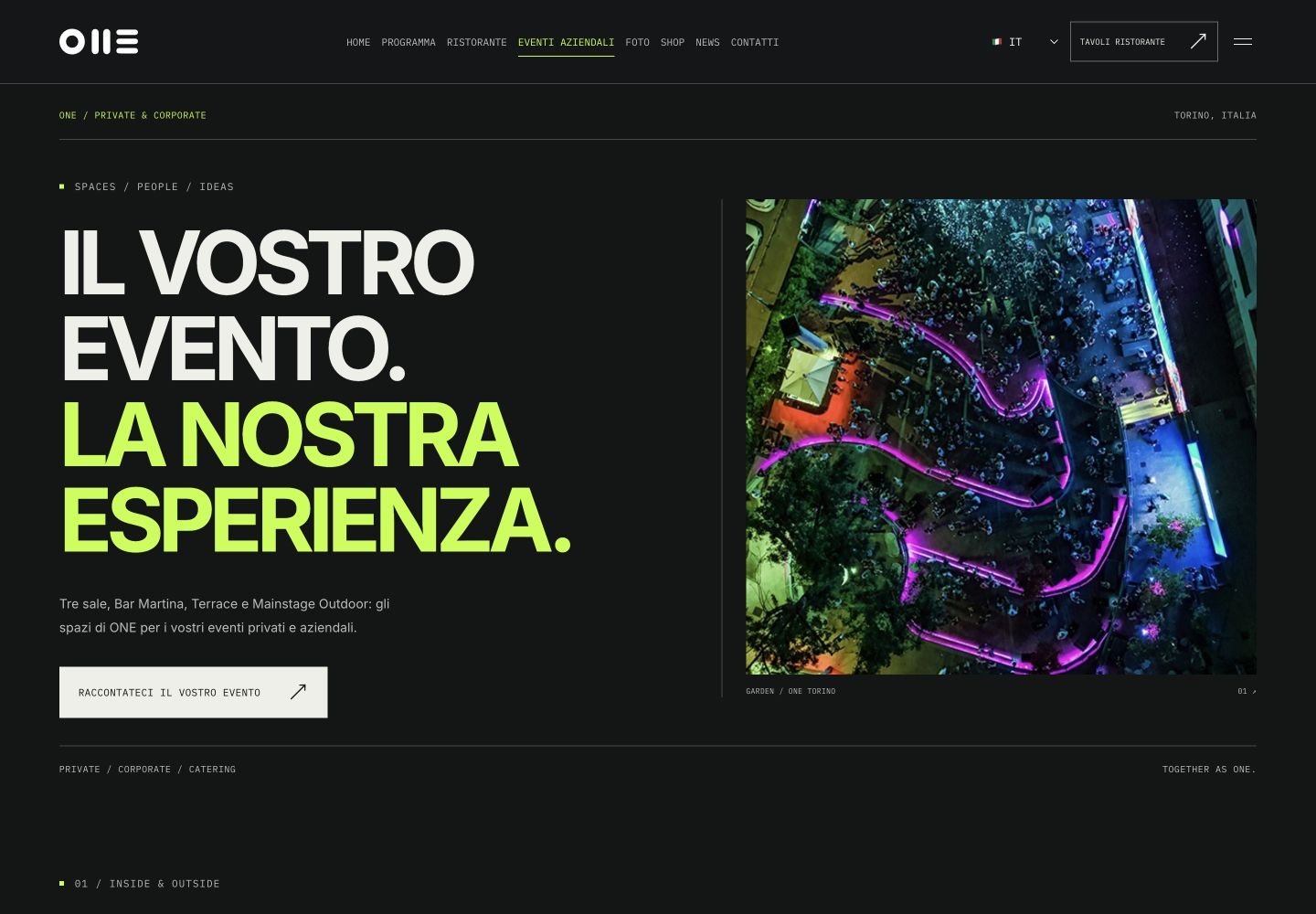Open the News menu item
Screen dimensions: 1316x914
pyautogui.click(x=707, y=42)
